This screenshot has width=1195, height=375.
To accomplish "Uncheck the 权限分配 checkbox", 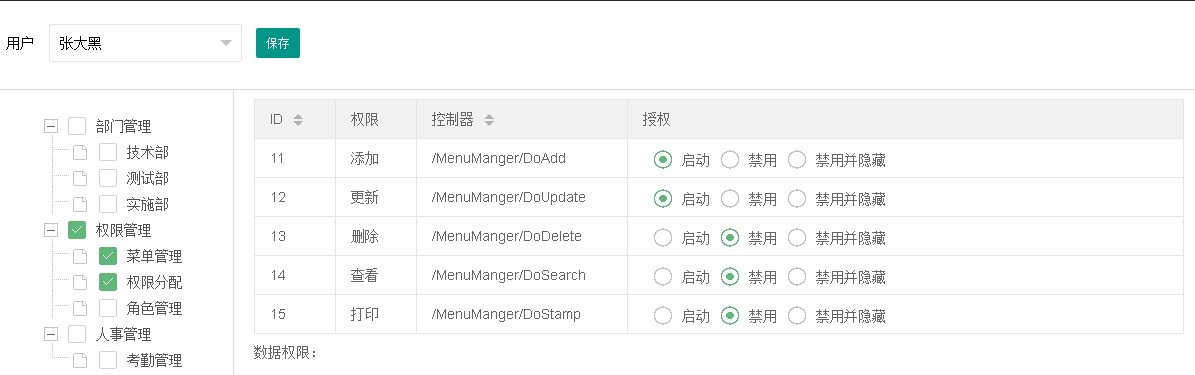I will 108,283.
